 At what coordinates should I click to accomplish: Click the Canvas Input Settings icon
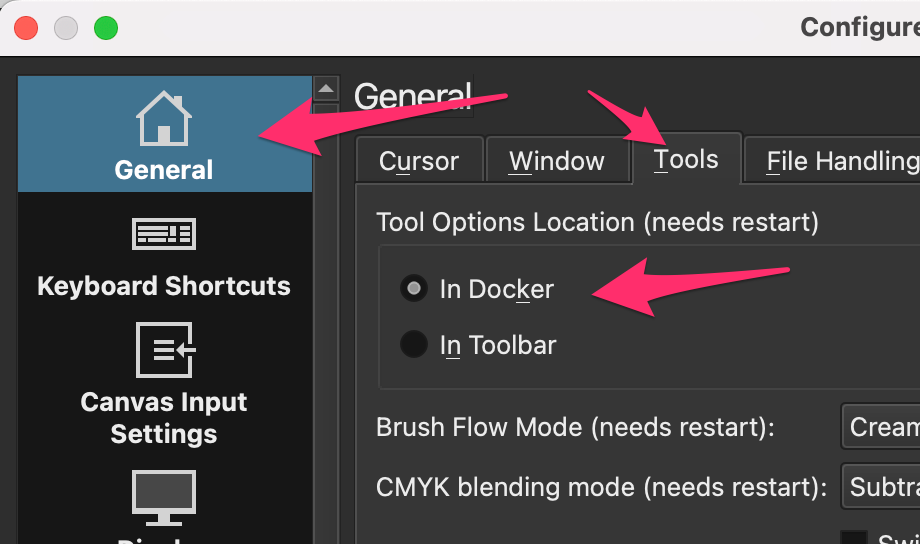pos(164,351)
